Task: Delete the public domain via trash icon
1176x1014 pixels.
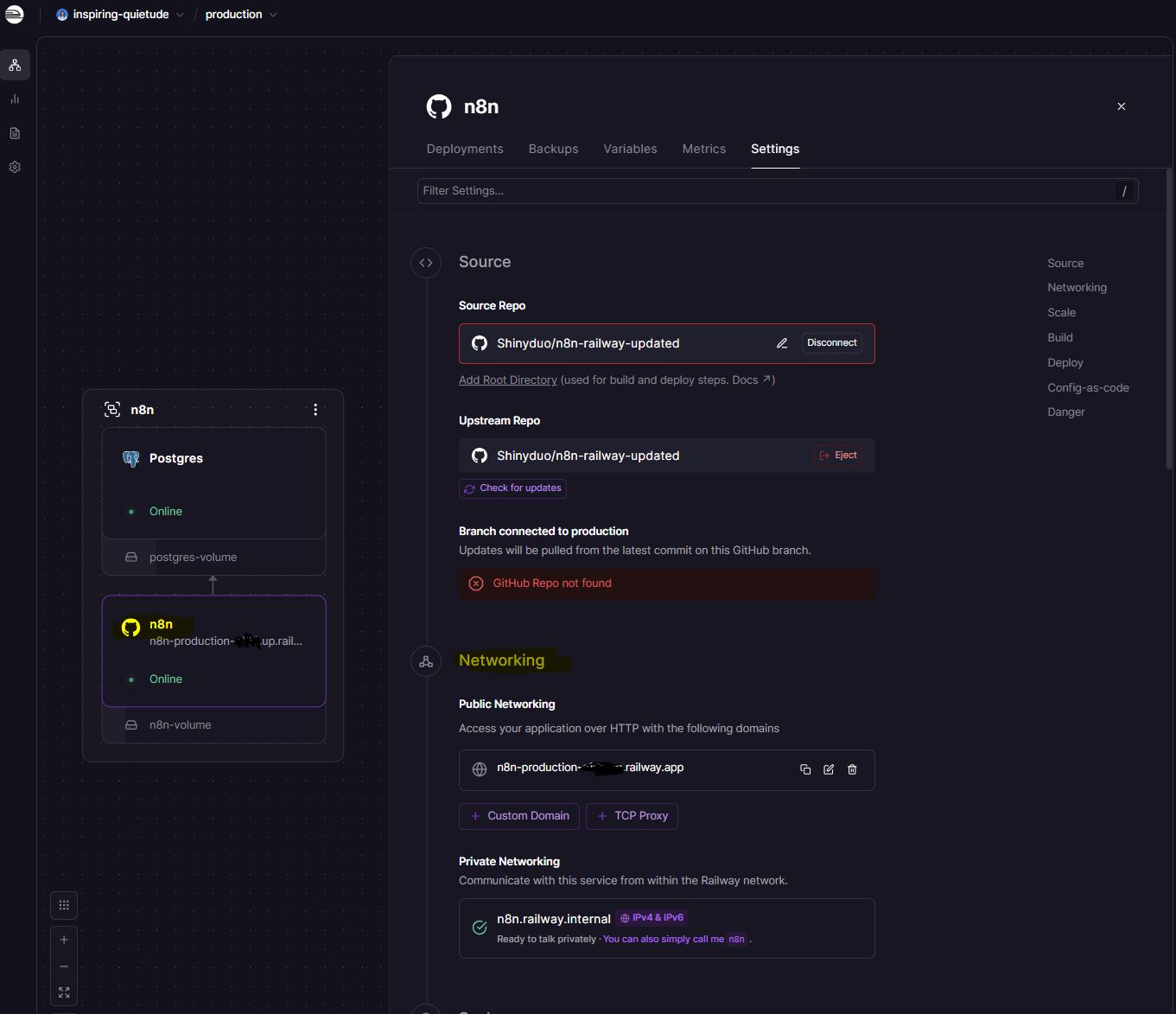Action: click(852, 769)
